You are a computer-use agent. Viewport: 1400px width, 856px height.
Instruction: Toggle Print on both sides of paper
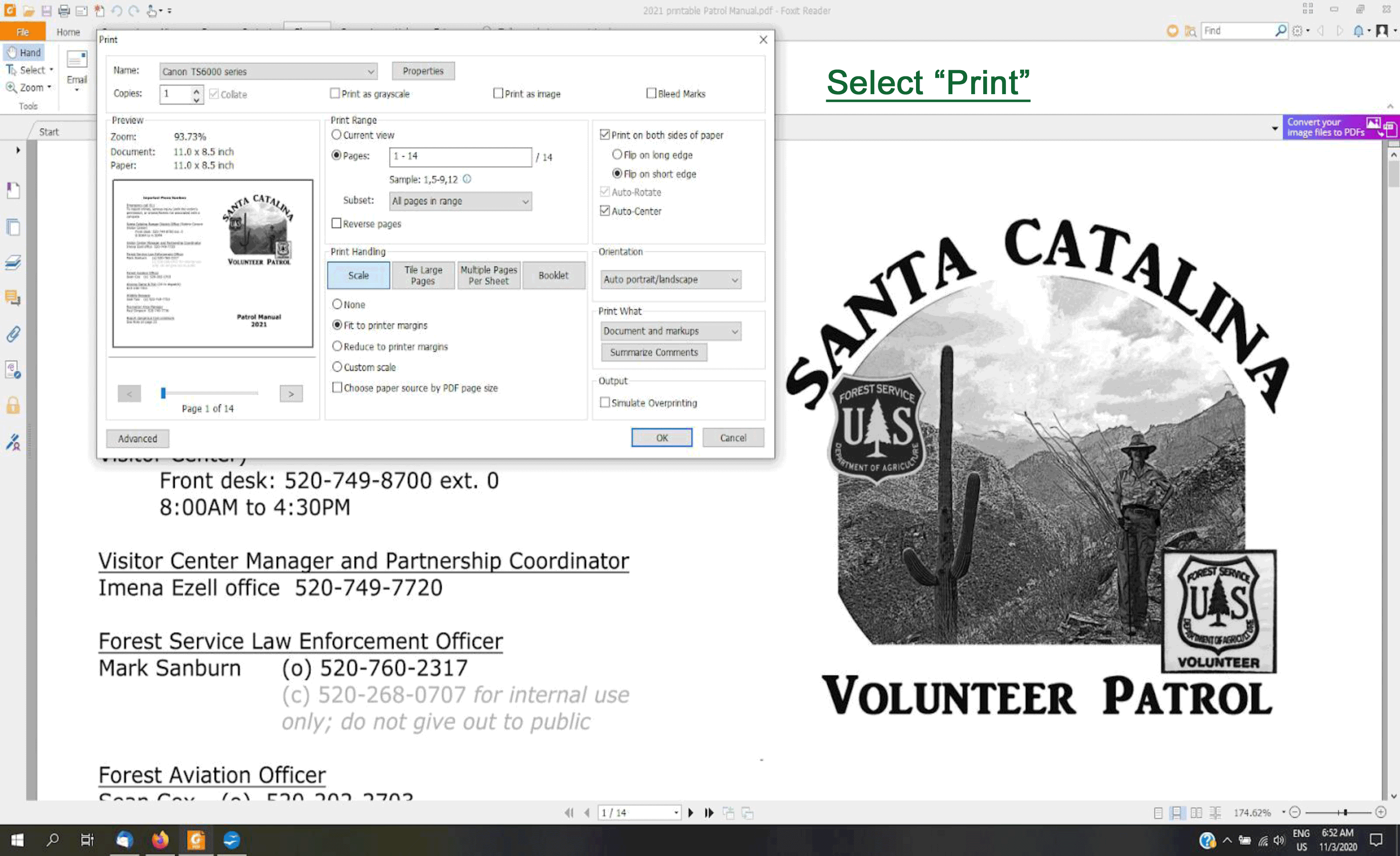tap(604, 135)
